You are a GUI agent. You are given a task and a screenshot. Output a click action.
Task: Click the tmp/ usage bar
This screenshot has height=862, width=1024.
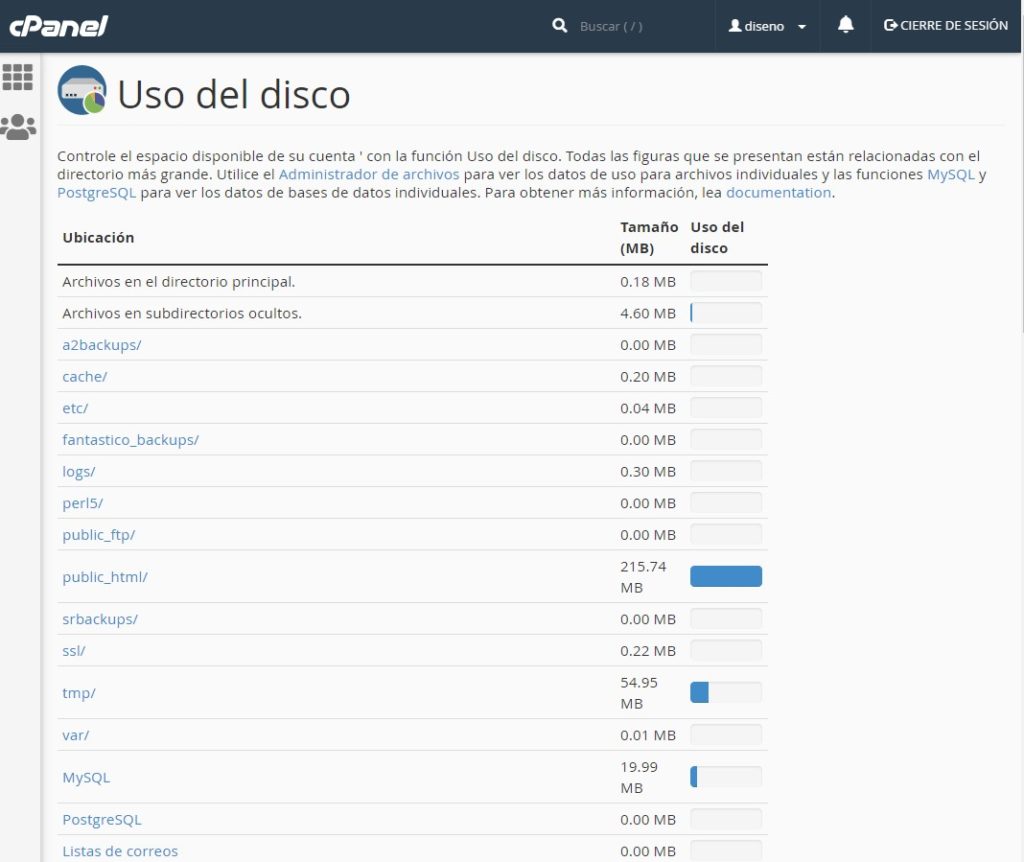(726, 693)
